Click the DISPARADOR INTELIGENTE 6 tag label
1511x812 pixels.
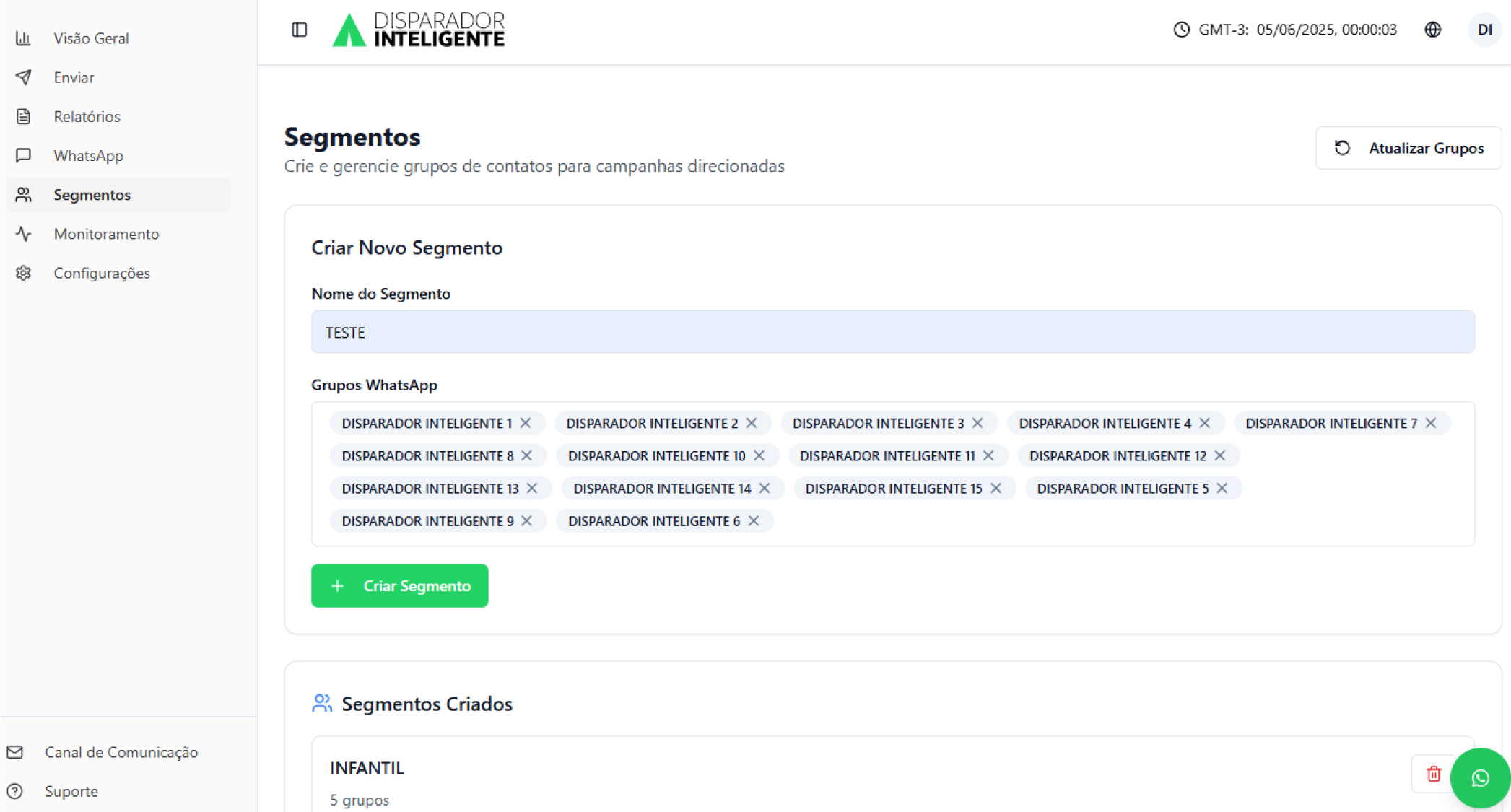[x=654, y=520]
